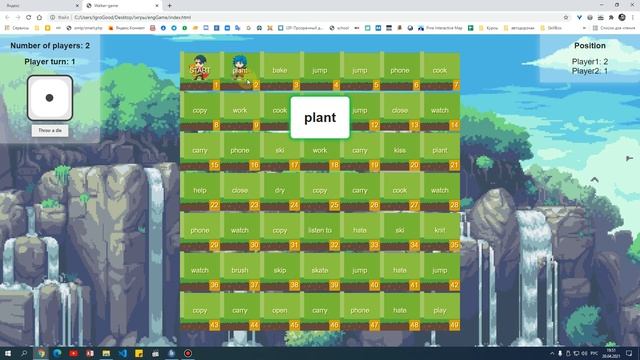Click the "kiss" tile numbered 20
The width and height of the screenshot is (640, 360).
(x=400, y=151)
